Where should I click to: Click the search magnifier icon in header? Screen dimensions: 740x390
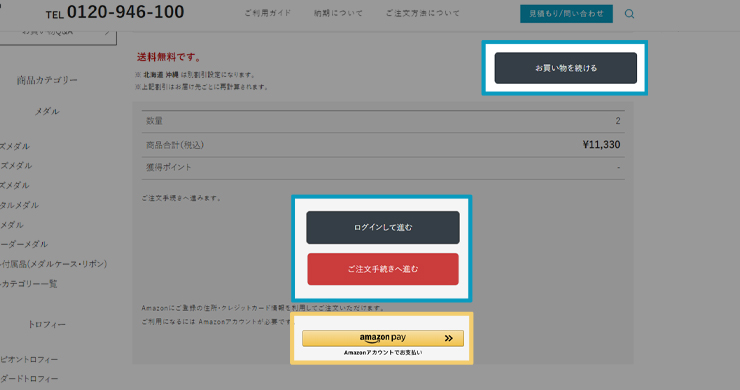[x=629, y=14]
